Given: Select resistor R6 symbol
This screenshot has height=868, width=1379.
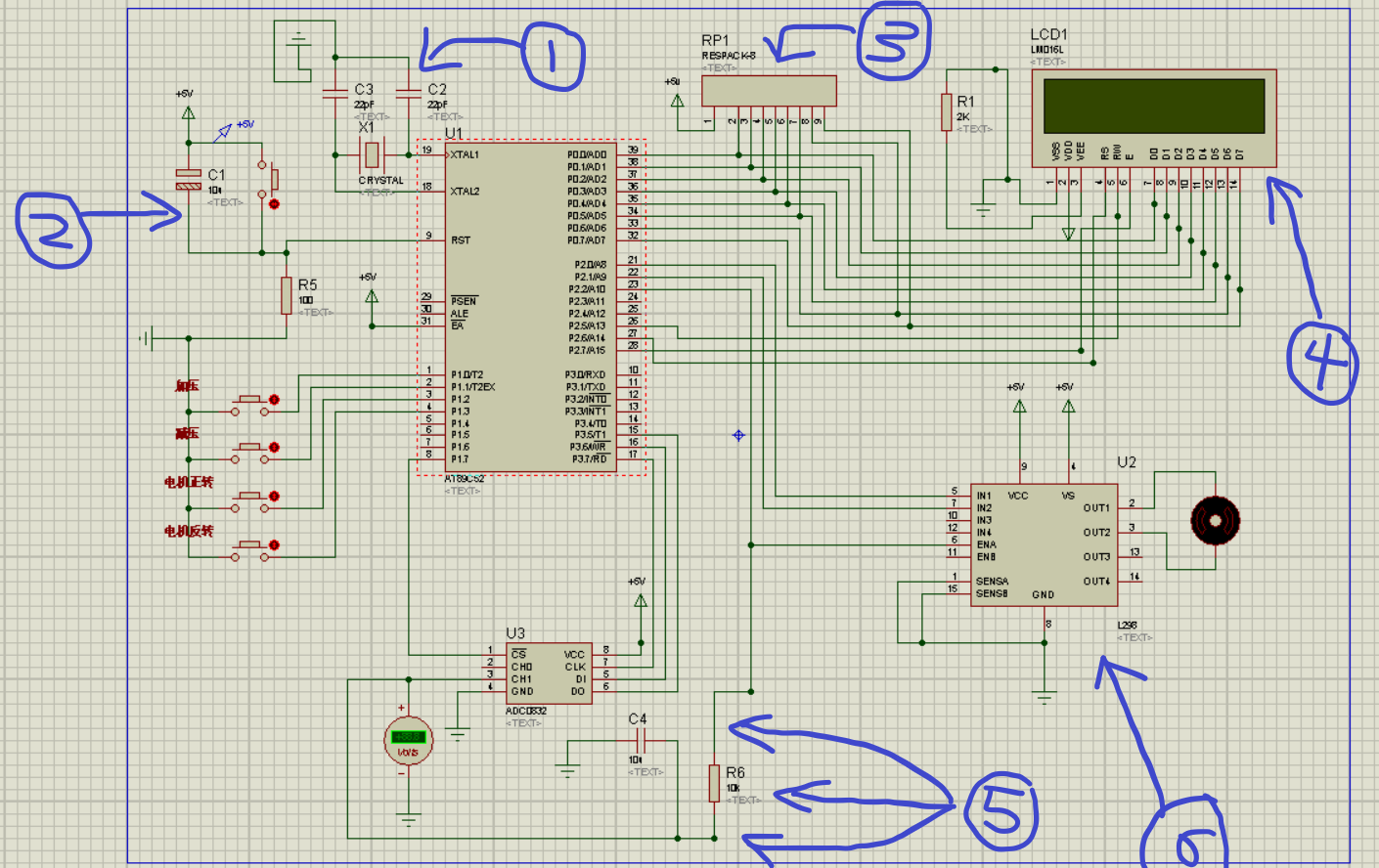Looking at the screenshot, I should pos(714,784).
